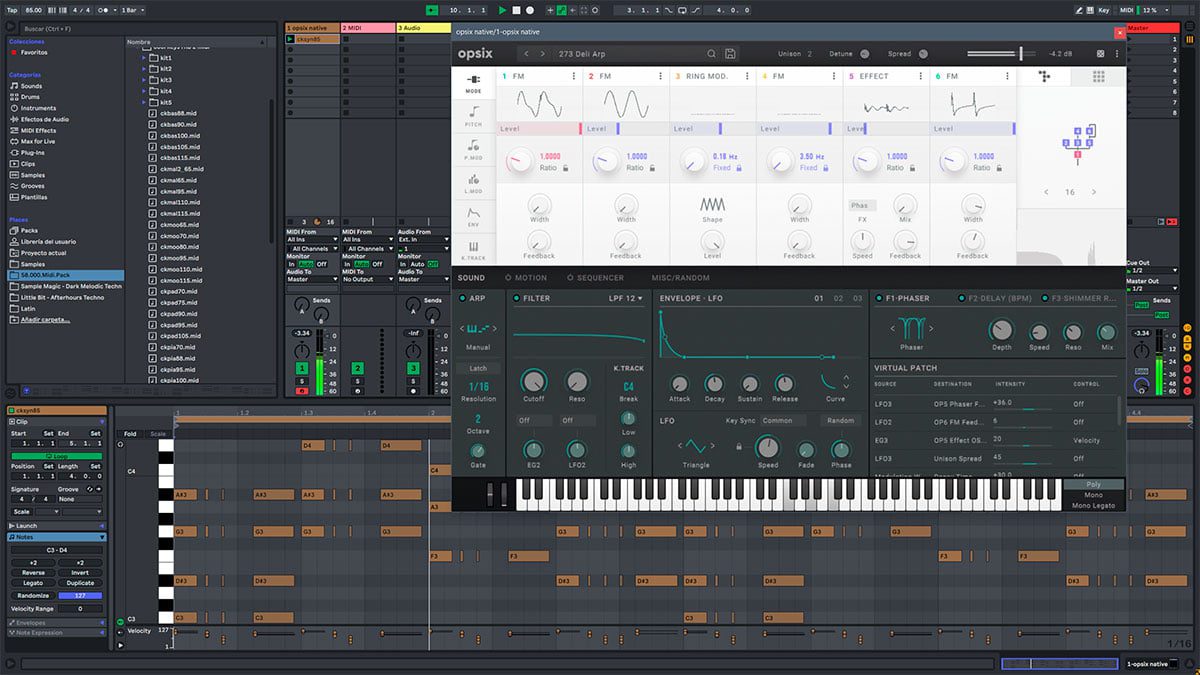Image resolution: width=1200 pixels, height=675 pixels.
Task: Click the Legato button
Action: 33,583
